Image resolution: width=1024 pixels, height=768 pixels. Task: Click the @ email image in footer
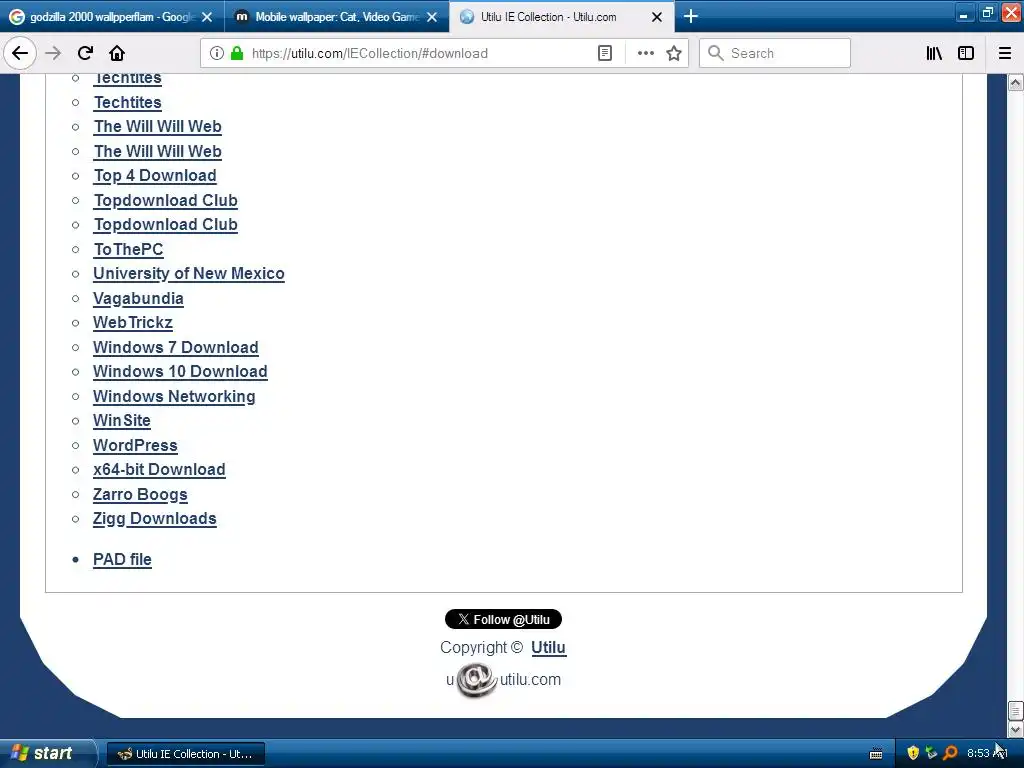[476, 680]
